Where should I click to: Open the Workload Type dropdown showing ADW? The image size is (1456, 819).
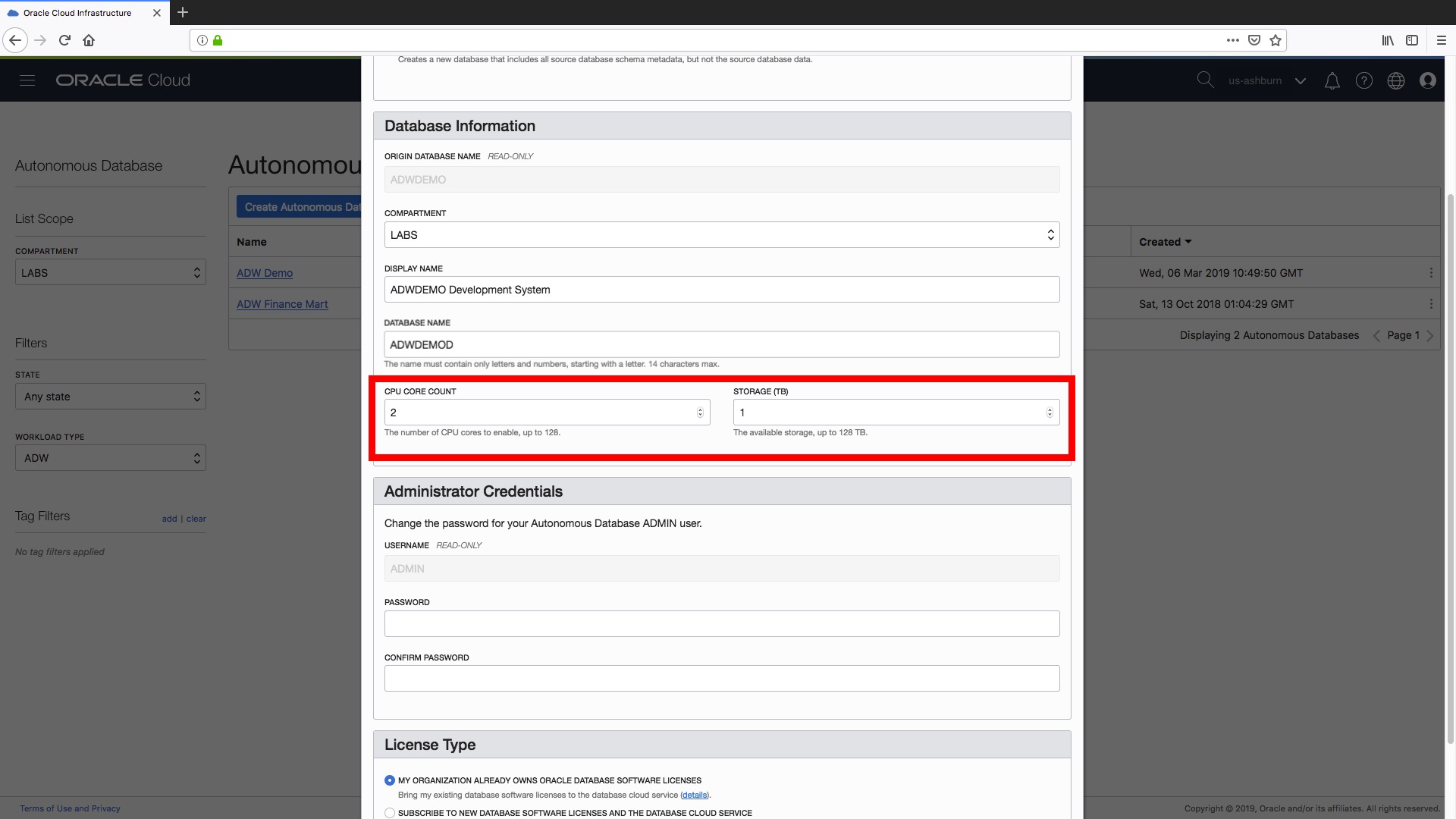pyautogui.click(x=110, y=457)
